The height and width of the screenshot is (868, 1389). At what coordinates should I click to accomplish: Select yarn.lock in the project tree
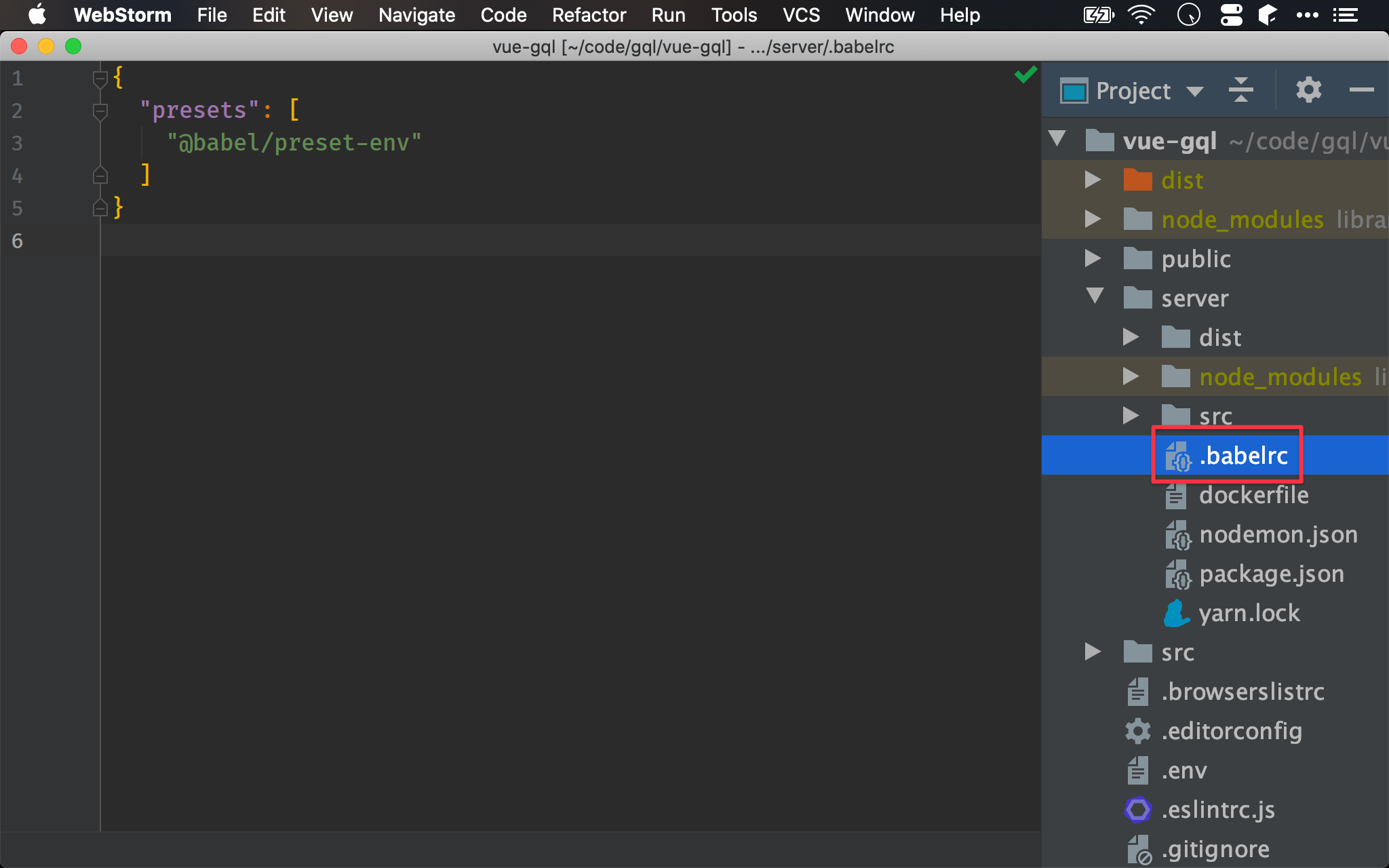point(1249,613)
